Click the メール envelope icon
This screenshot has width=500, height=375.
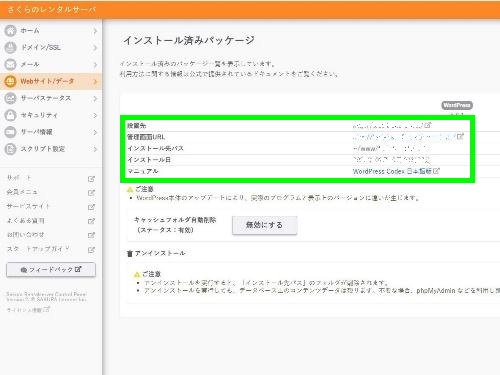10,64
